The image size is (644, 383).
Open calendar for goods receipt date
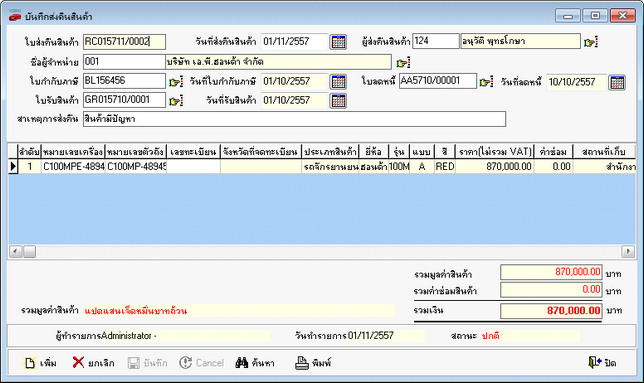tap(338, 101)
